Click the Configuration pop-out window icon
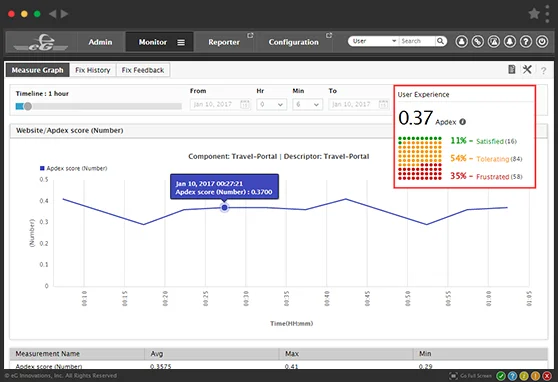This screenshot has width=558, height=382. (329, 35)
